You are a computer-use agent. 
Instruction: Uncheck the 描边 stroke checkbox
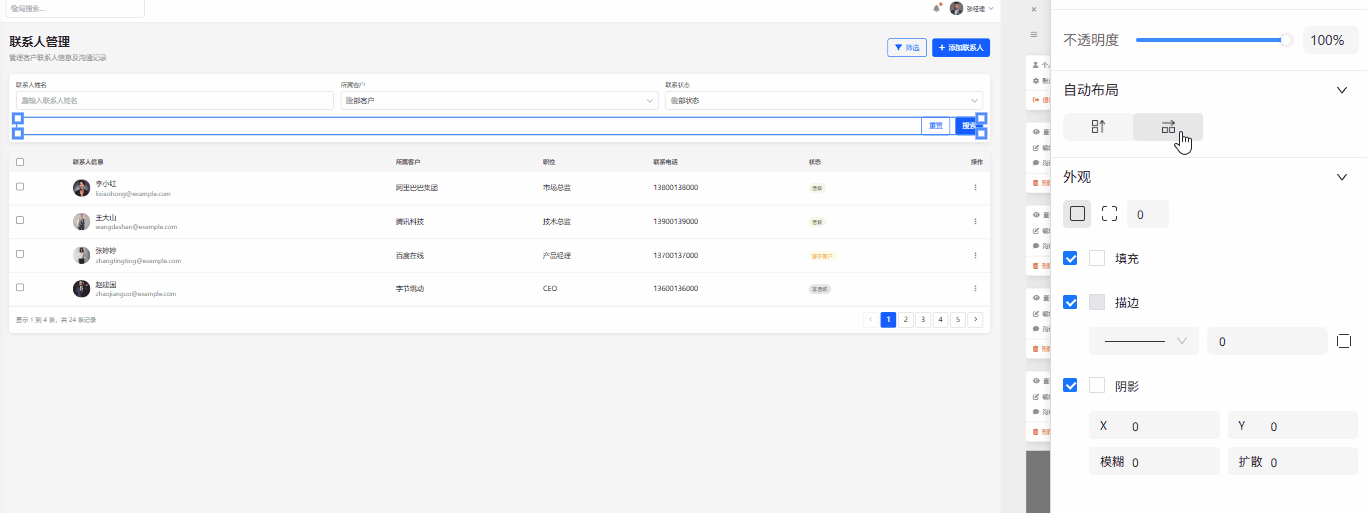pos(1070,302)
